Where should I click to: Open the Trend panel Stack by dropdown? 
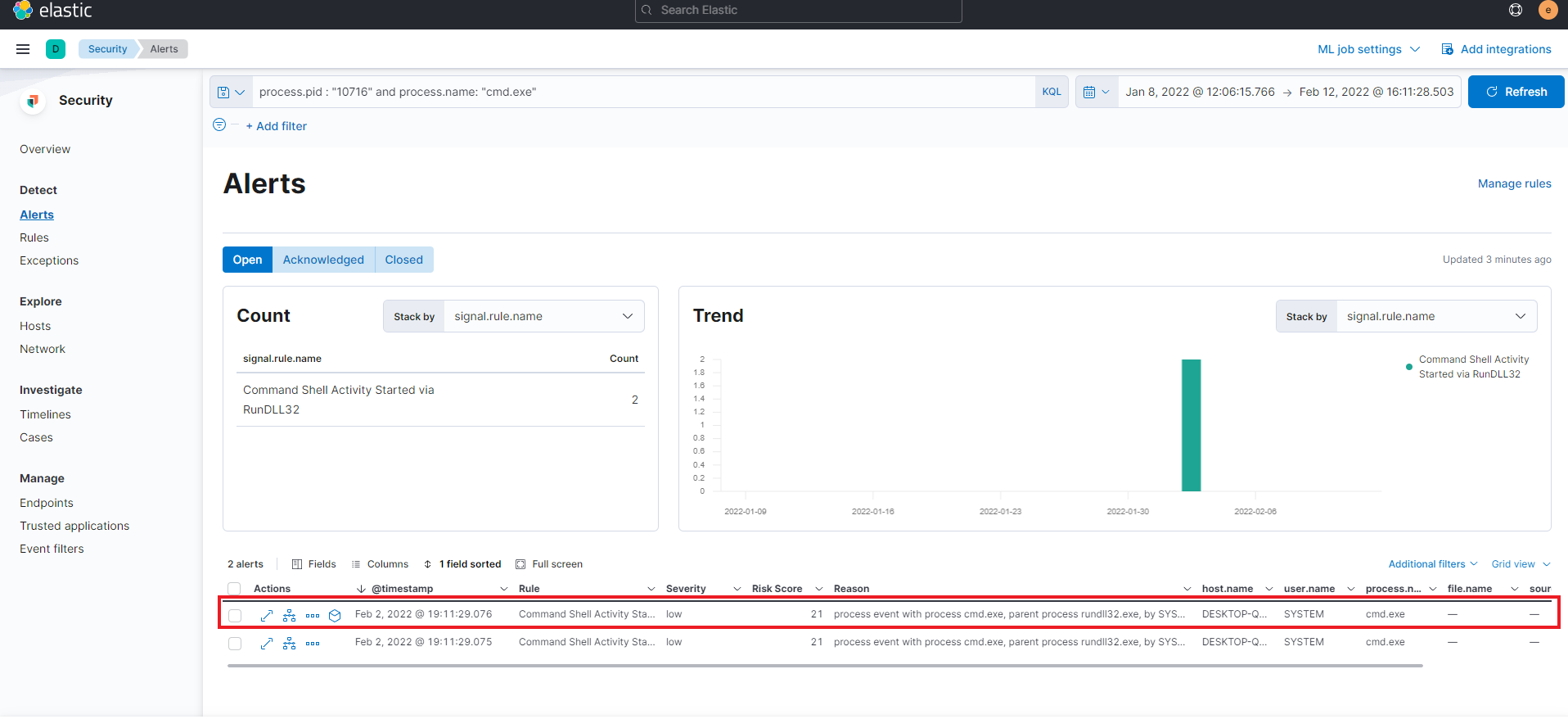coord(1435,317)
